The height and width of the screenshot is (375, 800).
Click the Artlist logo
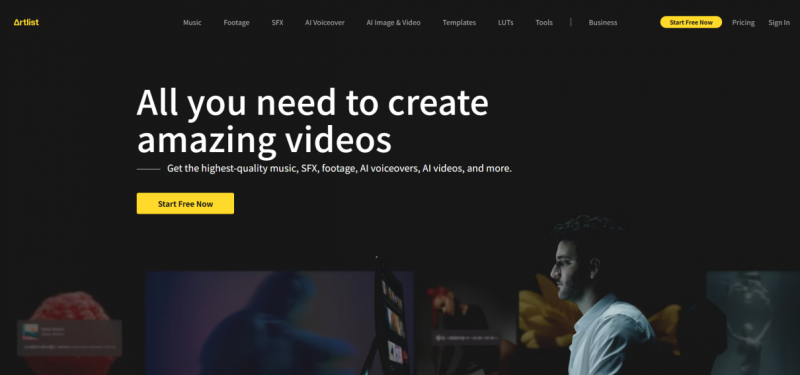(x=26, y=22)
